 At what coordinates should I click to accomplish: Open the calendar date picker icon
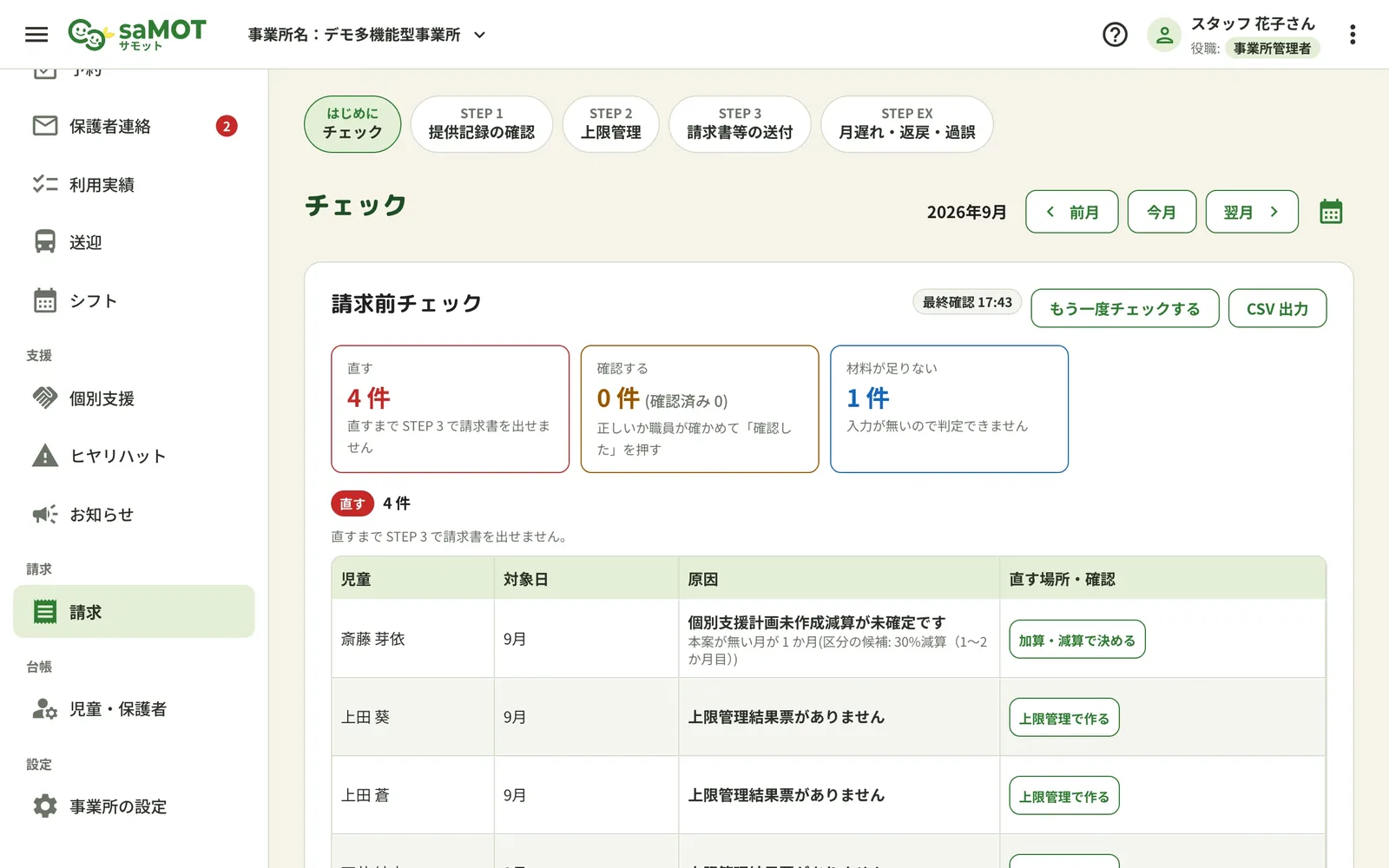(x=1331, y=212)
